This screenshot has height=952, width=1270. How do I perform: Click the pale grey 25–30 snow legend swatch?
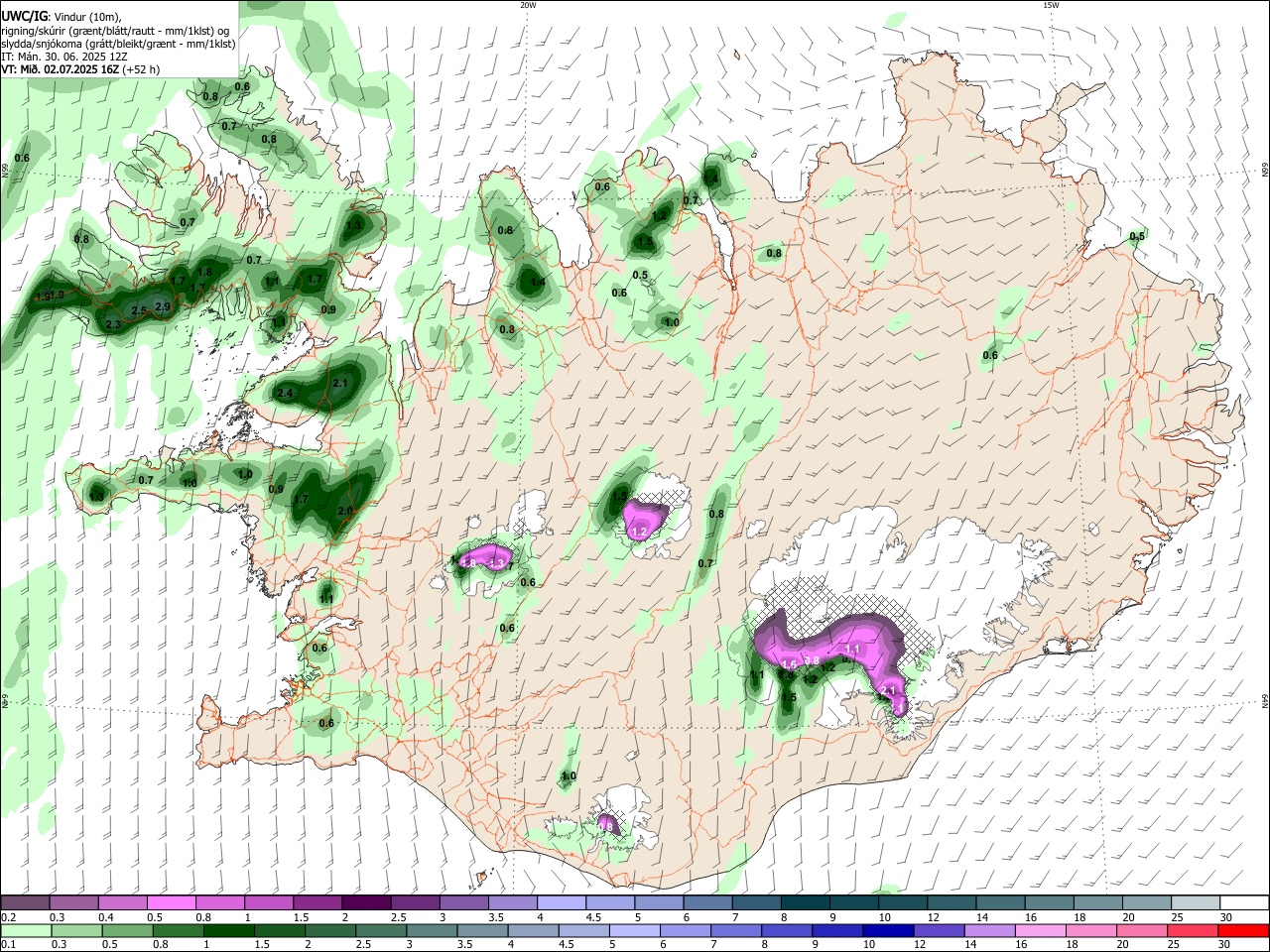pyautogui.click(x=1194, y=902)
